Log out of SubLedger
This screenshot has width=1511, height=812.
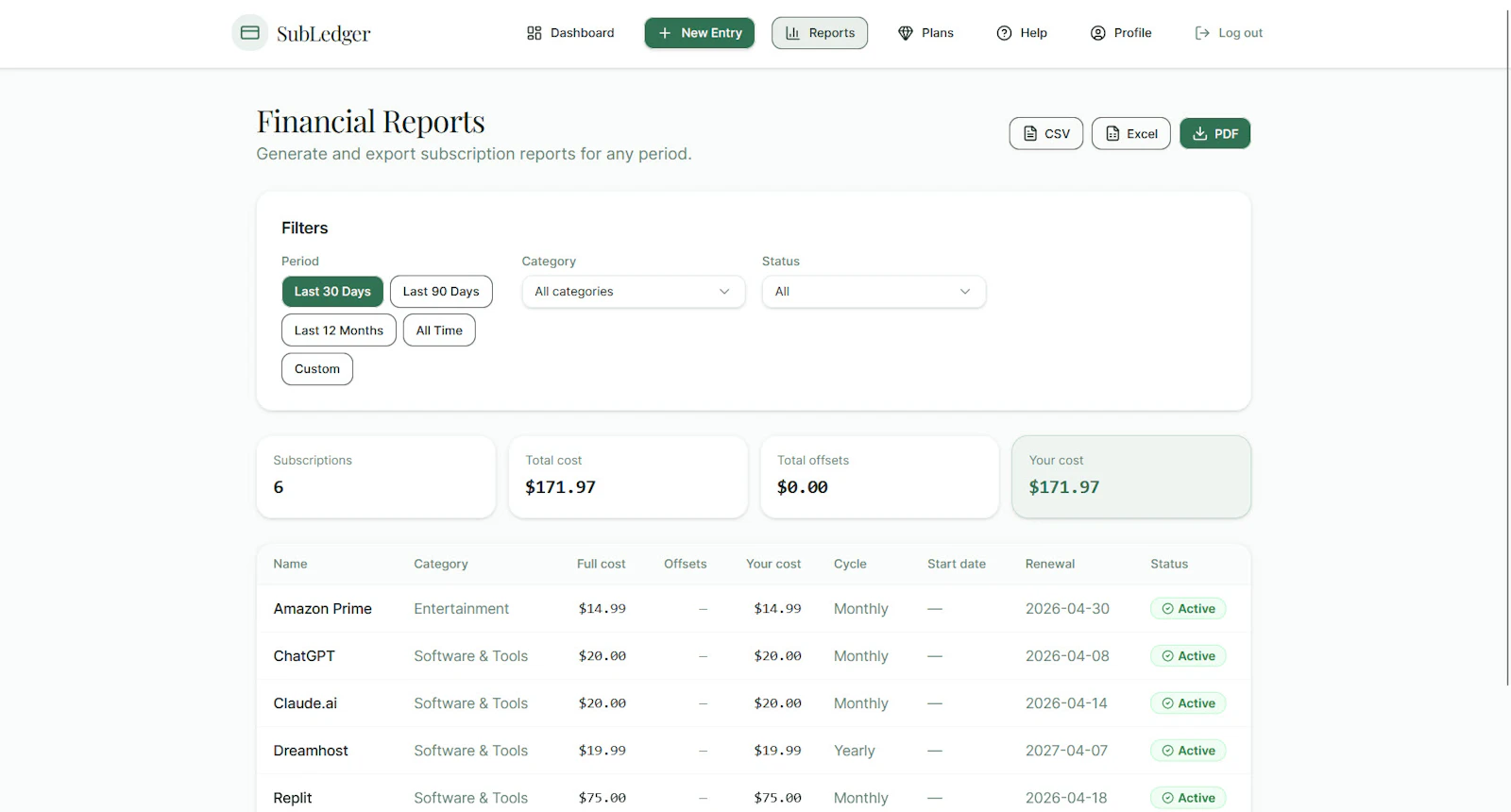1229,33
